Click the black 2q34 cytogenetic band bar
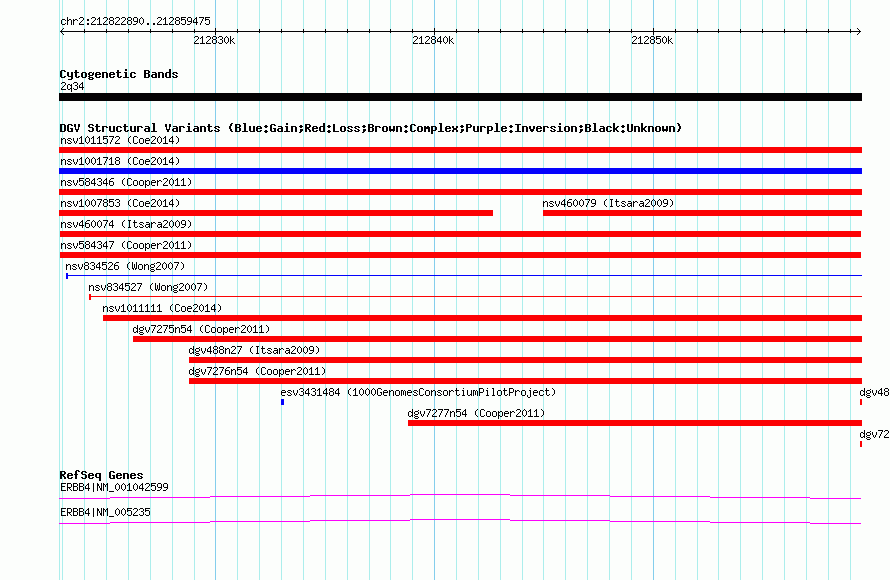The width and height of the screenshot is (890, 580). (x=460, y=97)
